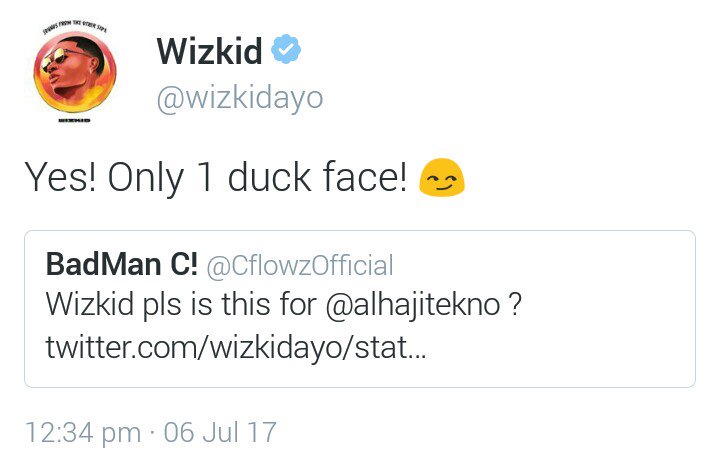Viewport: 720px width, 474px height.
Task: Click the blue verified badge
Action: coord(288,50)
